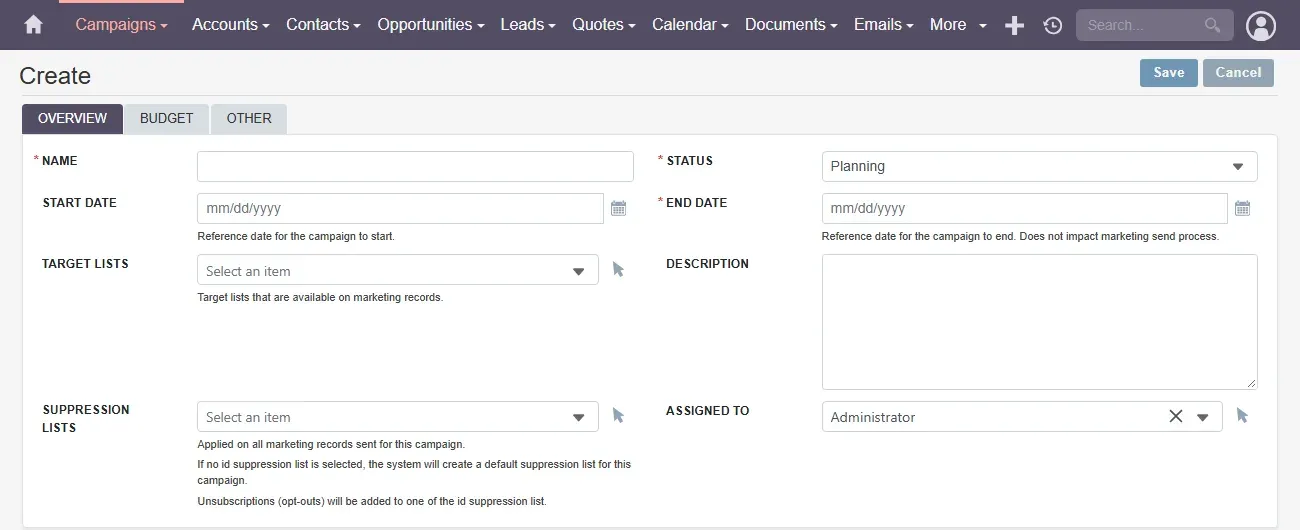Focus the Start Date field
1300x530 pixels.
[x=400, y=208]
